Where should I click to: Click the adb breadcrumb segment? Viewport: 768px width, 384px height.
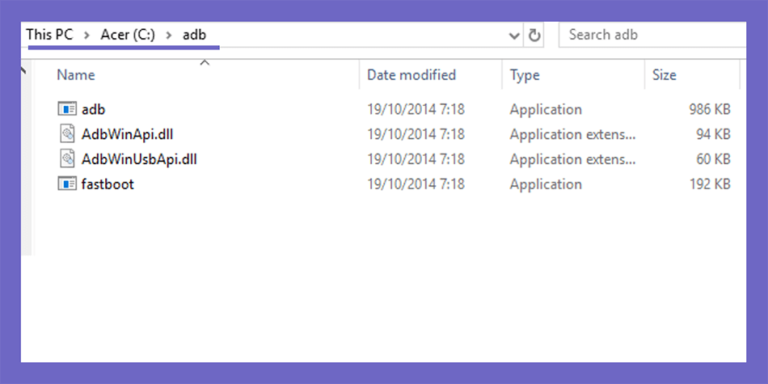[194, 34]
